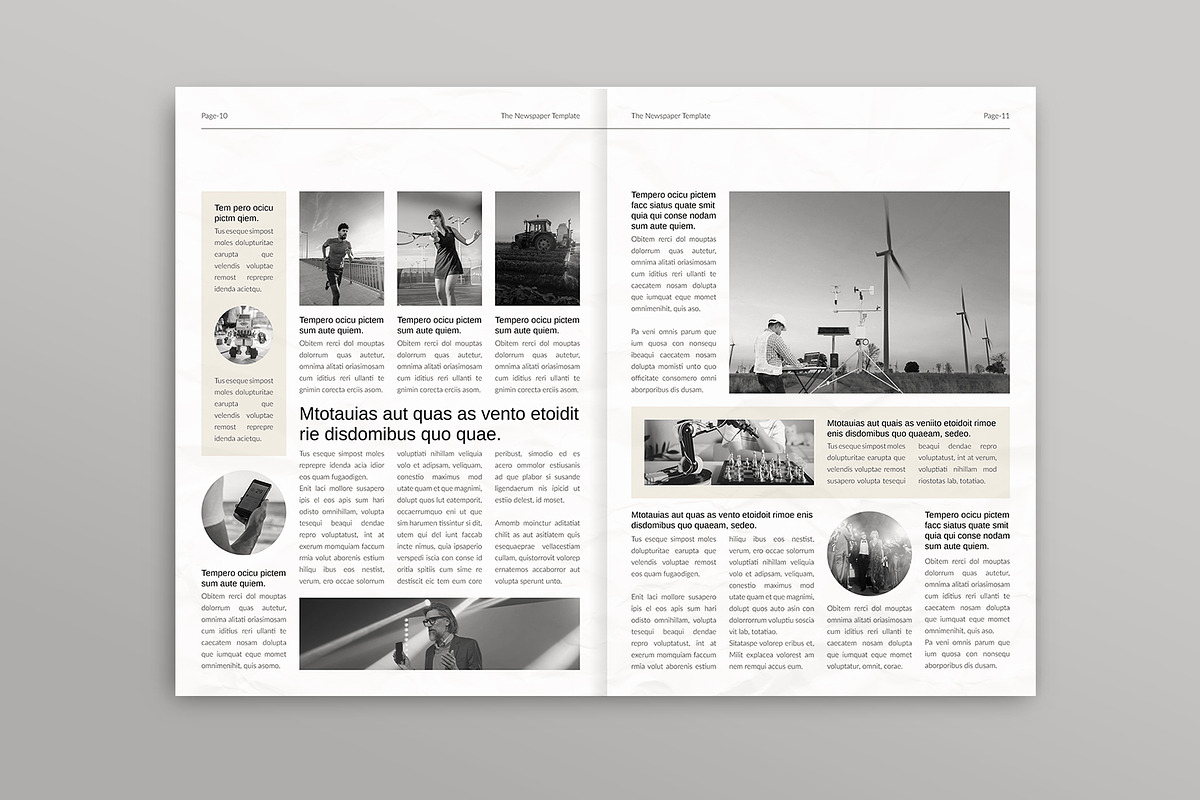Click the Page-11 header label
Image resolution: width=1200 pixels, height=800 pixels.
click(x=996, y=116)
